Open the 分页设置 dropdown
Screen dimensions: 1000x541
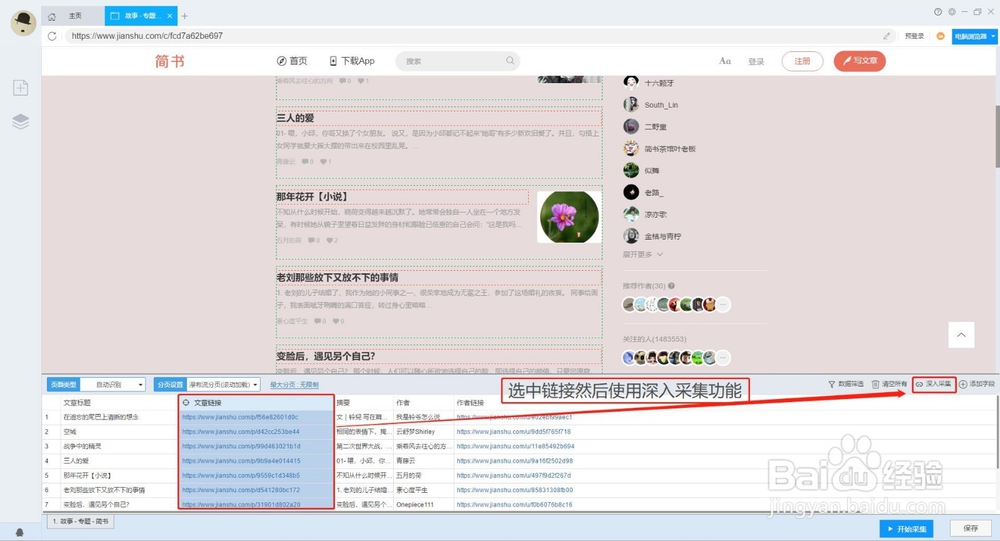[223, 385]
